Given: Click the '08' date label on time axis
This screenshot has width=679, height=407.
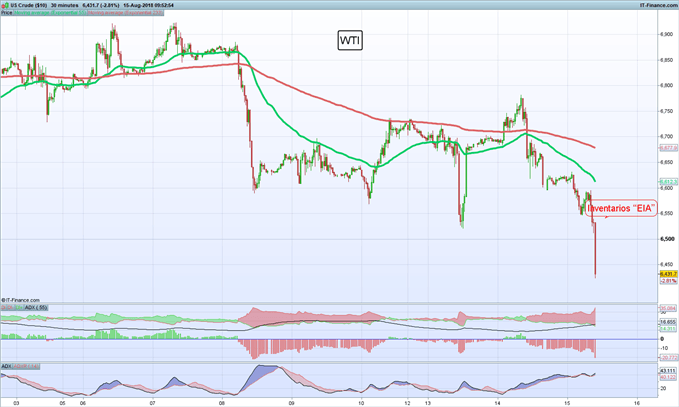Looking at the screenshot, I should click(x=222, y=403).
